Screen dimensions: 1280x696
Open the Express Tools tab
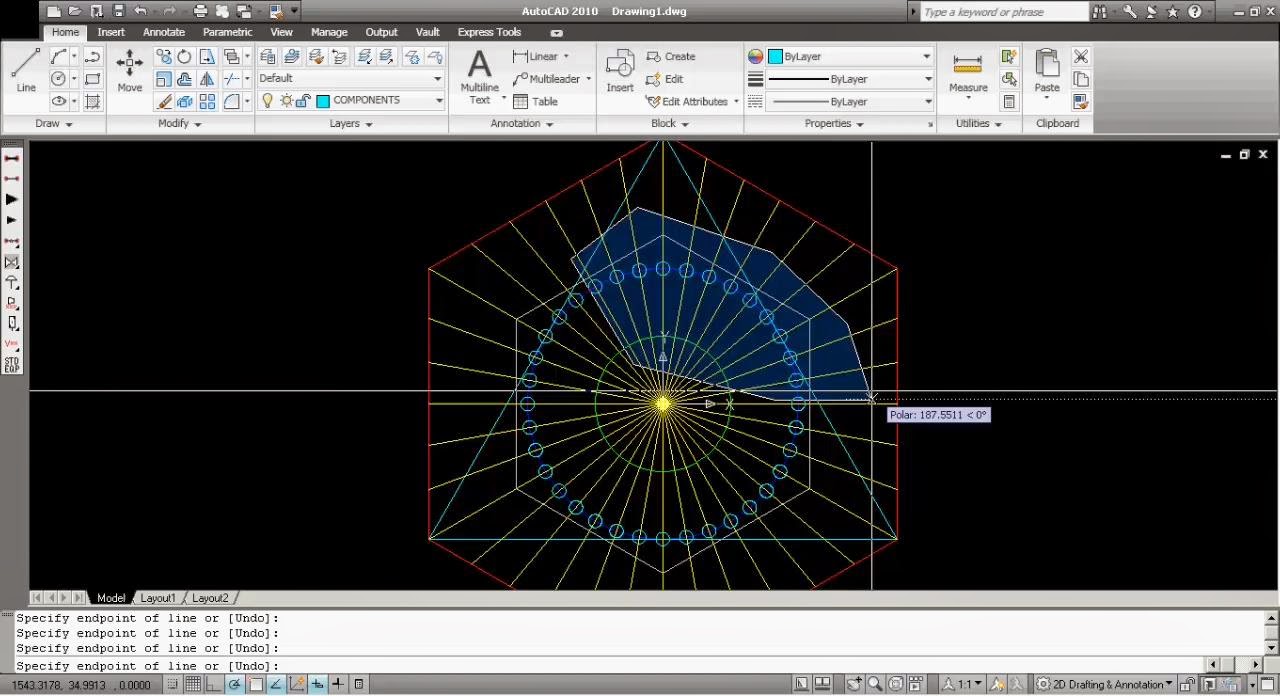click(x=489, y=31)
